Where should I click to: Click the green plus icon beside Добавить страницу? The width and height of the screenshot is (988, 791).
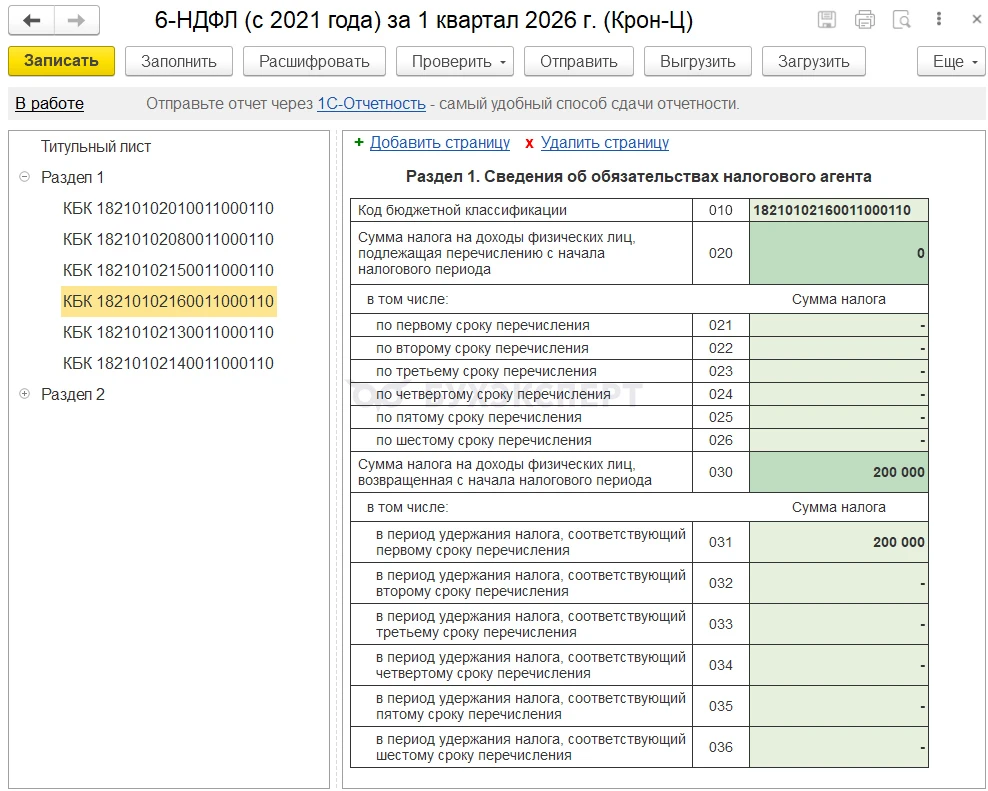359,142
